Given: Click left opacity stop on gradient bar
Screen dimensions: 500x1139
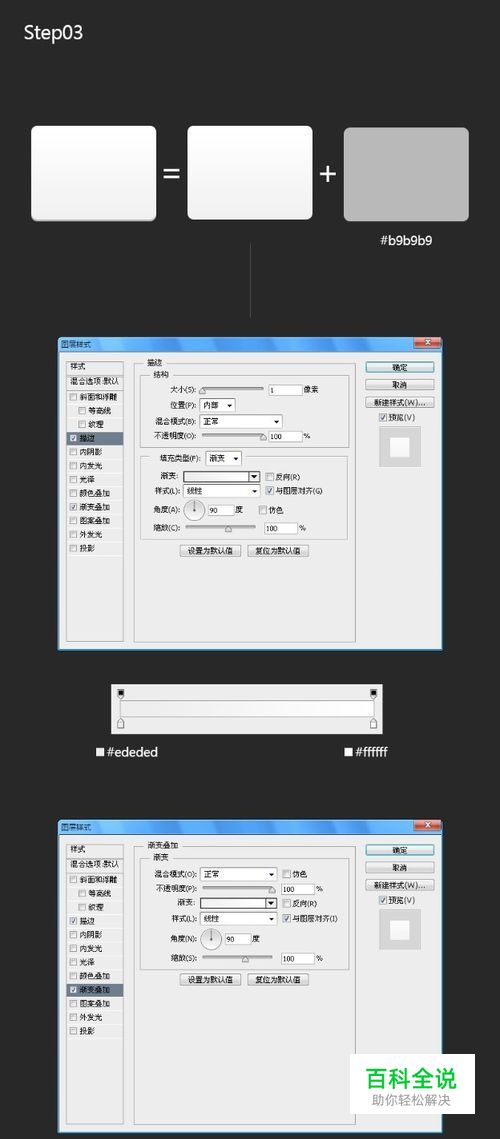Looking at the screenshot, I should coord(121,693).
